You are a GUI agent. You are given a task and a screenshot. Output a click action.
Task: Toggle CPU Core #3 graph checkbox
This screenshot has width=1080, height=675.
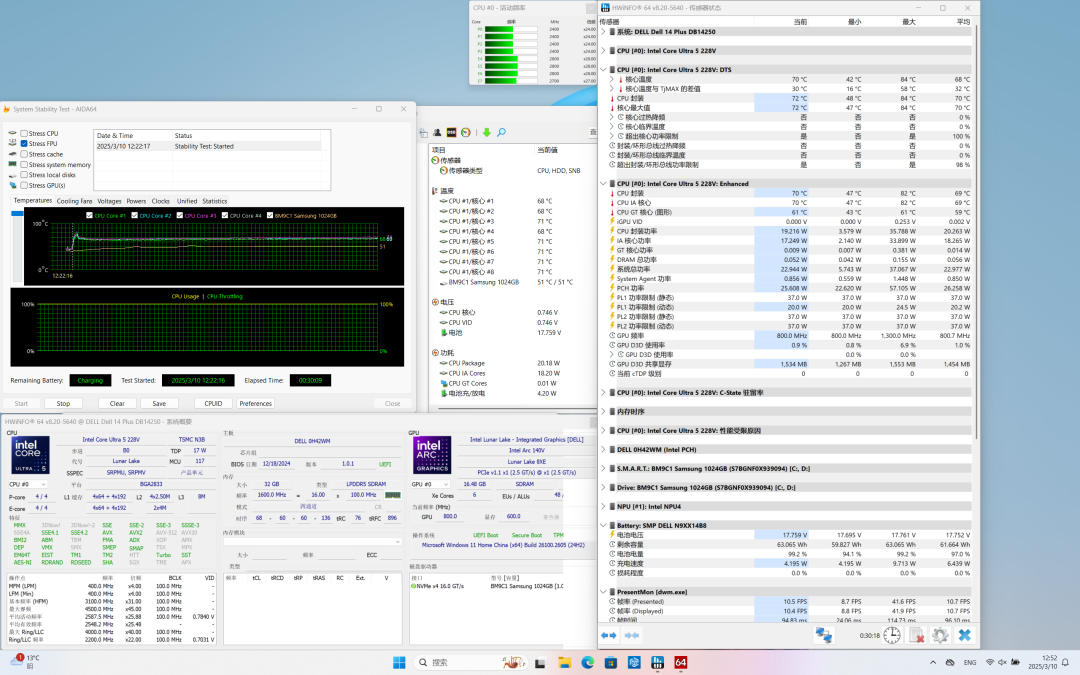(180, 216)
